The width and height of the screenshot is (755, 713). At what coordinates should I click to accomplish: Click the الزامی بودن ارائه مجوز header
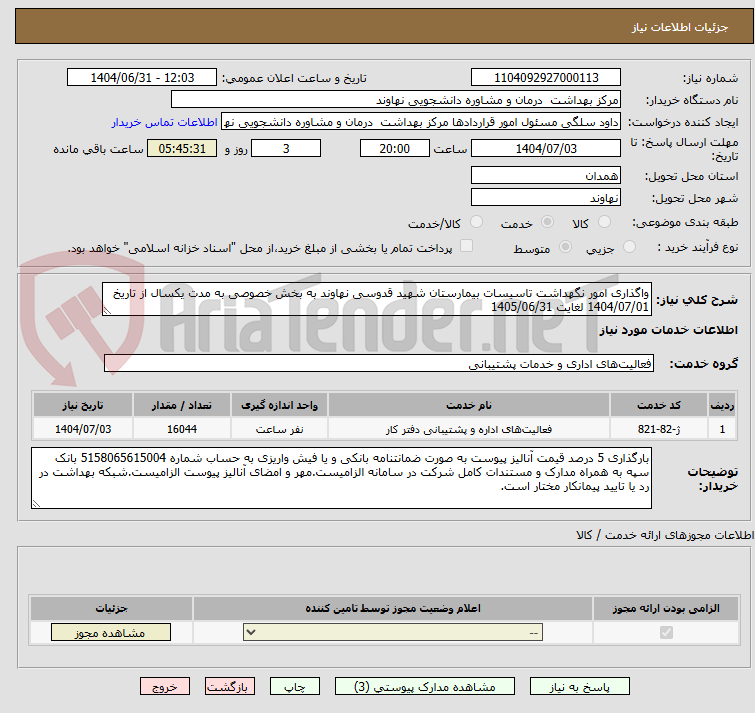(x=666, y=609)
